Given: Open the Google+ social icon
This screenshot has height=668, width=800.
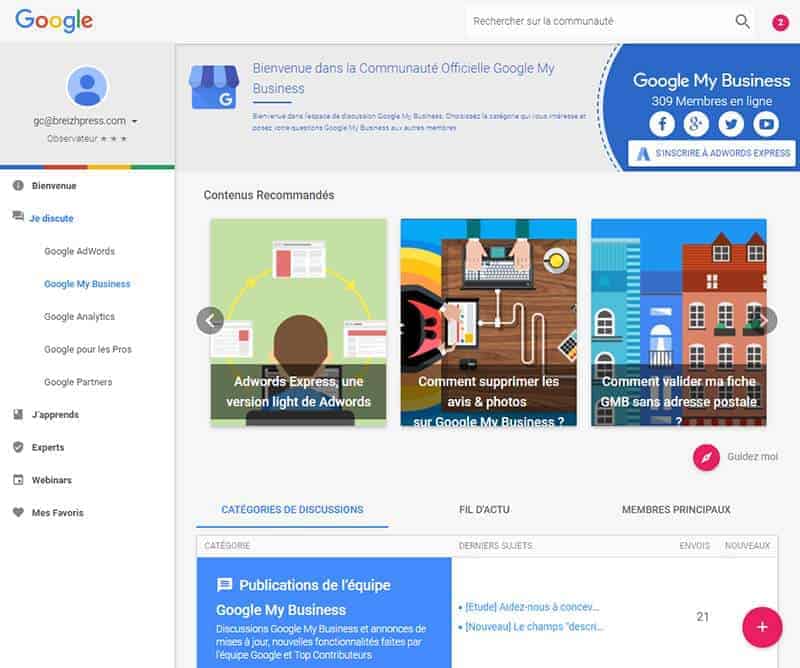Looking at the screenshot, I should (696, 123).
